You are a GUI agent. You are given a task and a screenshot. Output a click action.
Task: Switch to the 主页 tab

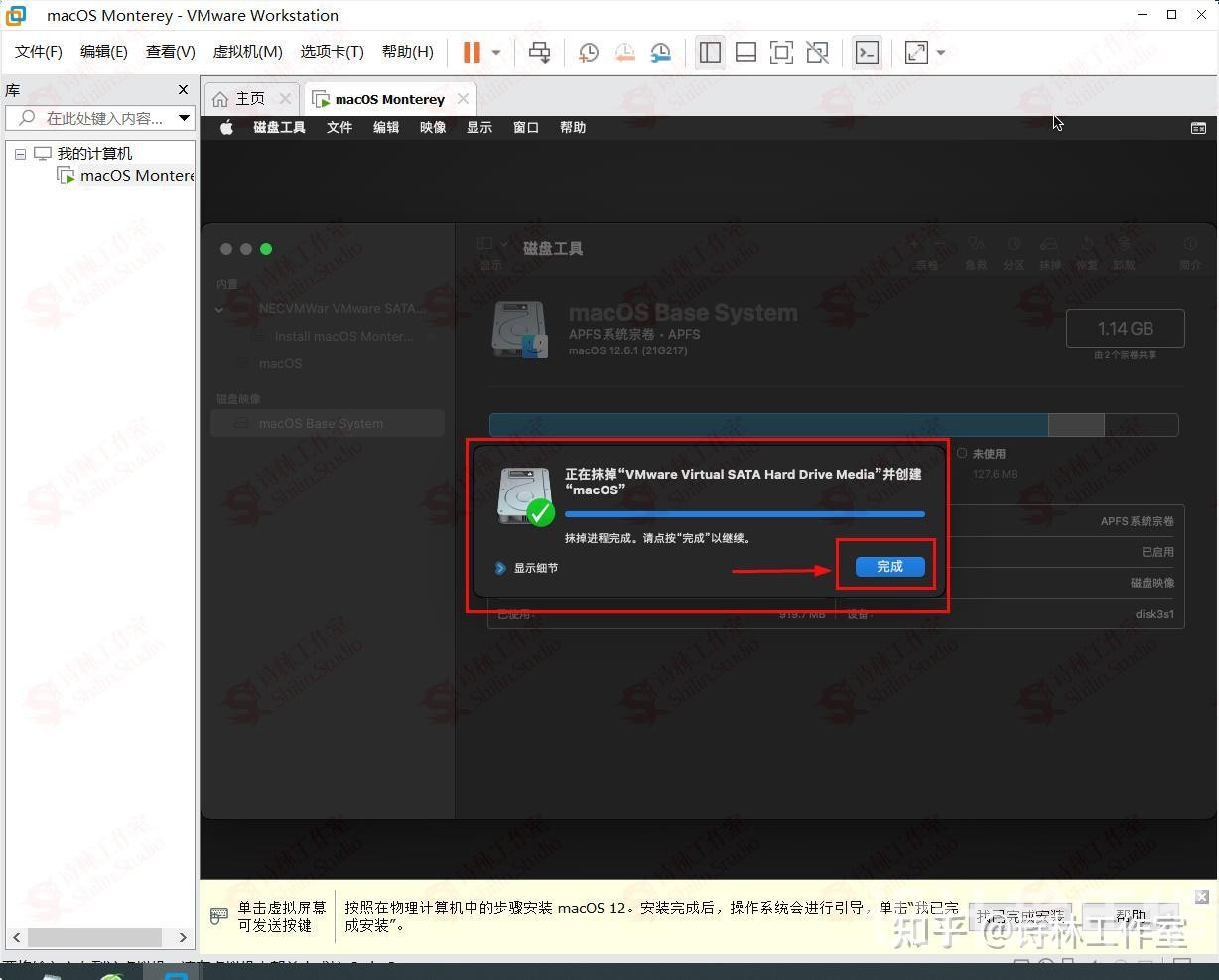coord(249,98)
